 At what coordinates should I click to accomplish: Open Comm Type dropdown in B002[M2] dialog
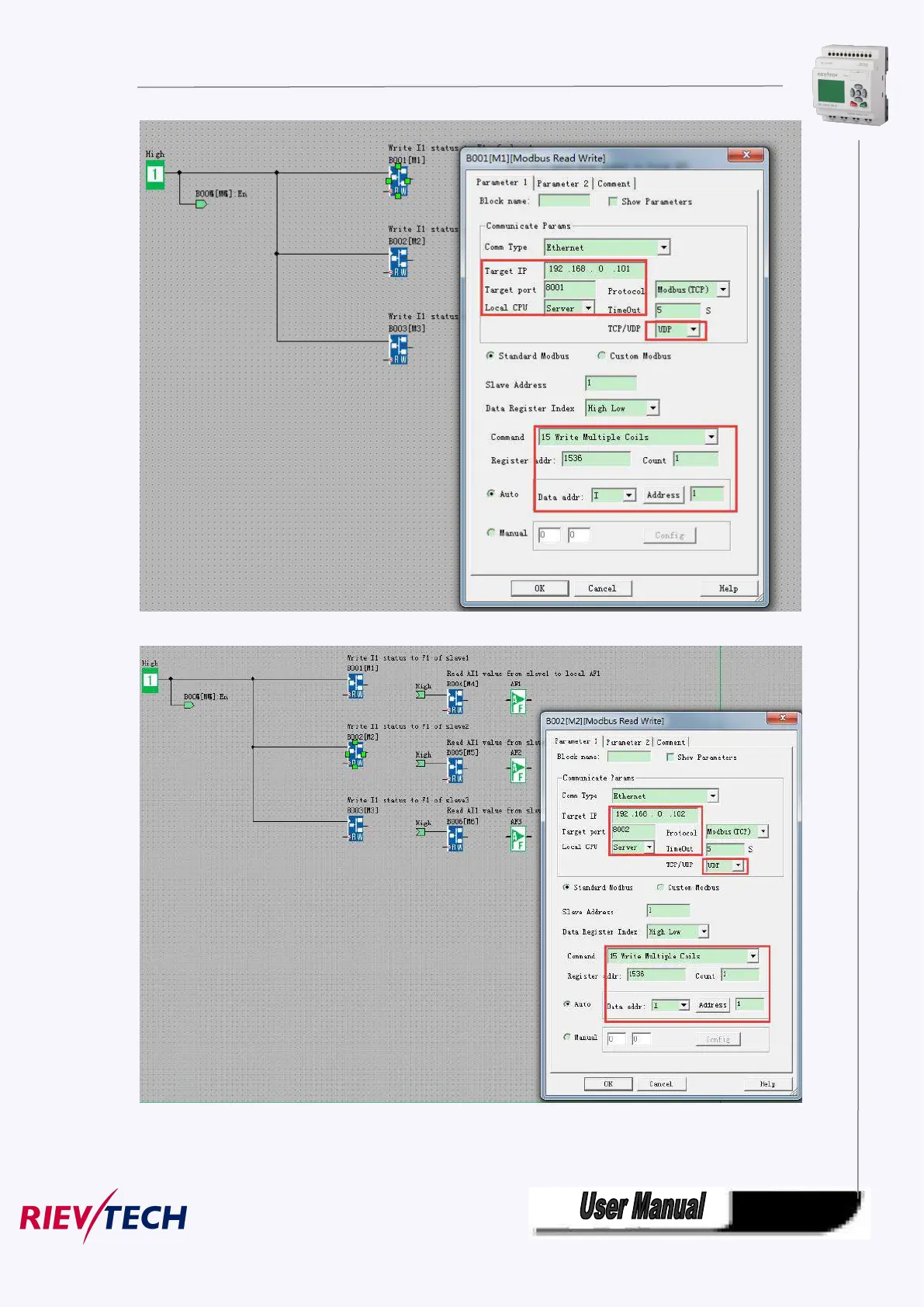coord(712,796)
